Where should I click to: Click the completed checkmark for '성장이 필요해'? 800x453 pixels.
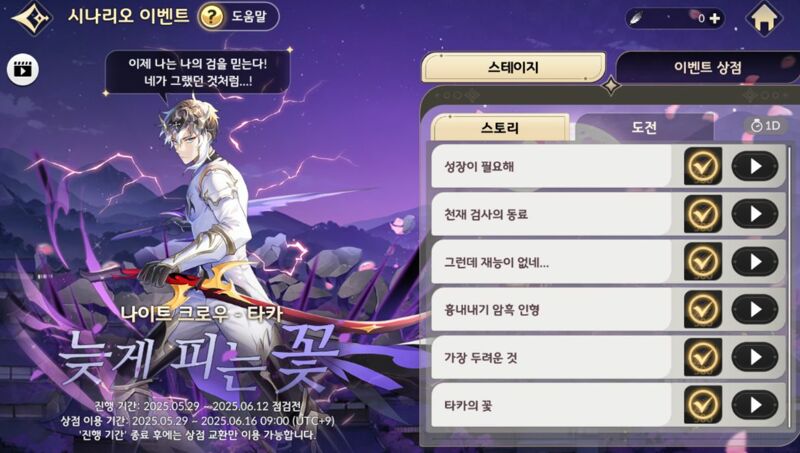click(703, 166)
